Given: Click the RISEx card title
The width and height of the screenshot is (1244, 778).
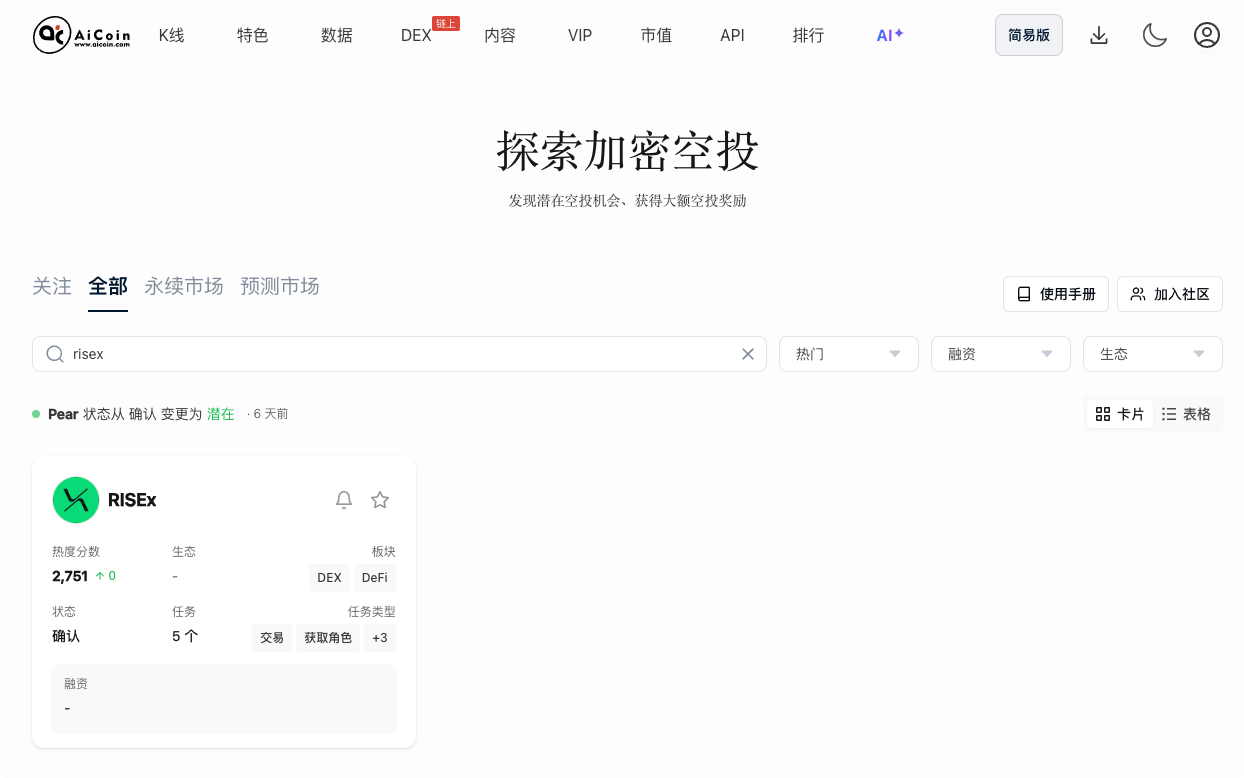Looking at the screenshot, I should 132,500.
